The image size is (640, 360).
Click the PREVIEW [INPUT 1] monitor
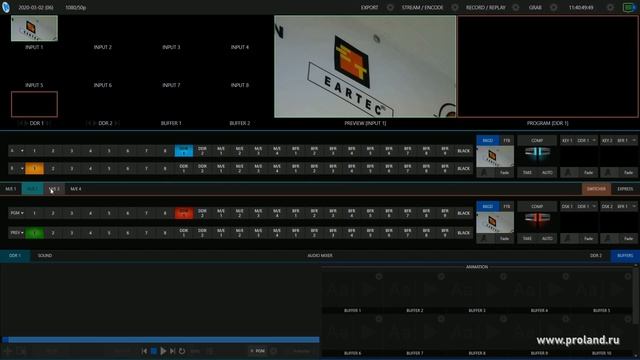click(x=365, y=67)
